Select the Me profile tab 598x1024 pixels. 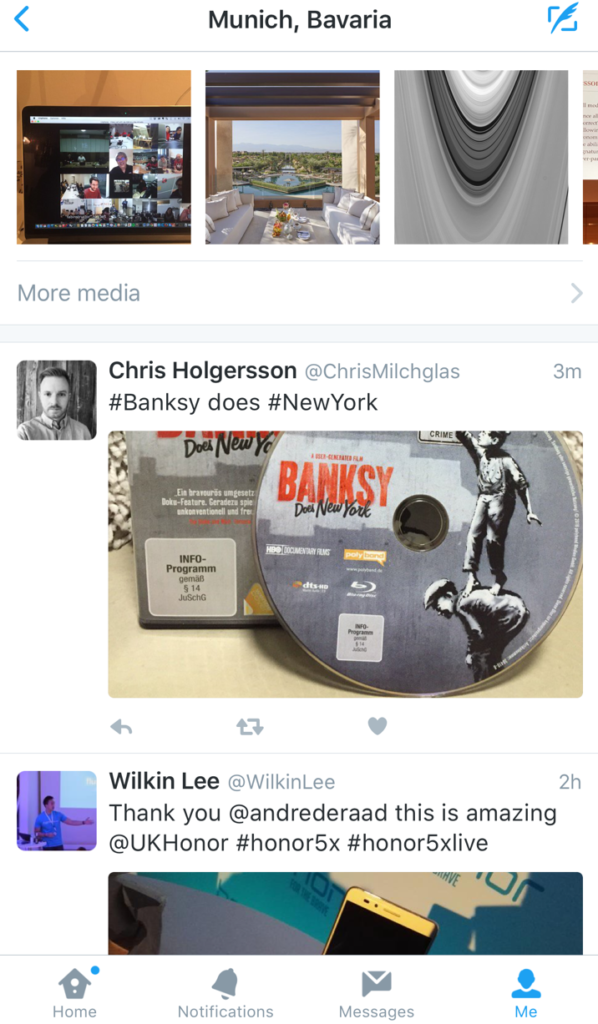pyautogui.click(x=526, y=992)
